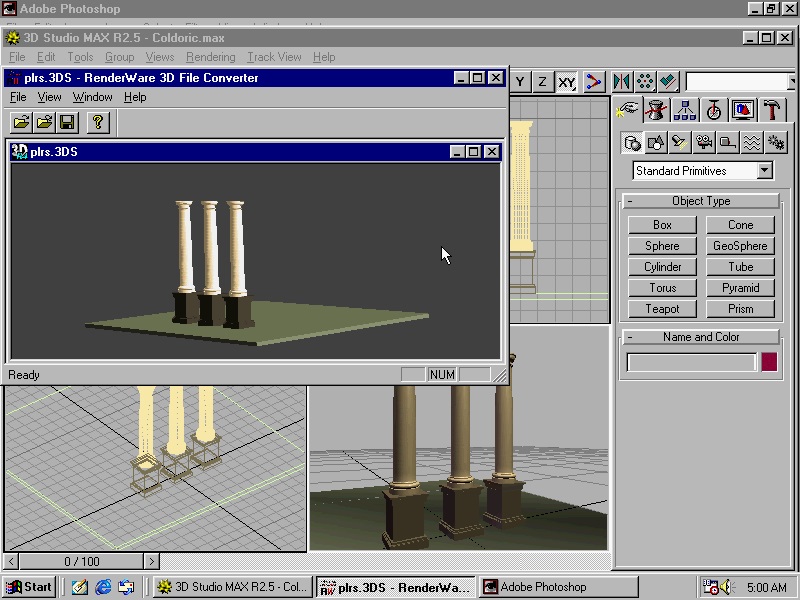Click the Windows Start button

tap(29, 587)
